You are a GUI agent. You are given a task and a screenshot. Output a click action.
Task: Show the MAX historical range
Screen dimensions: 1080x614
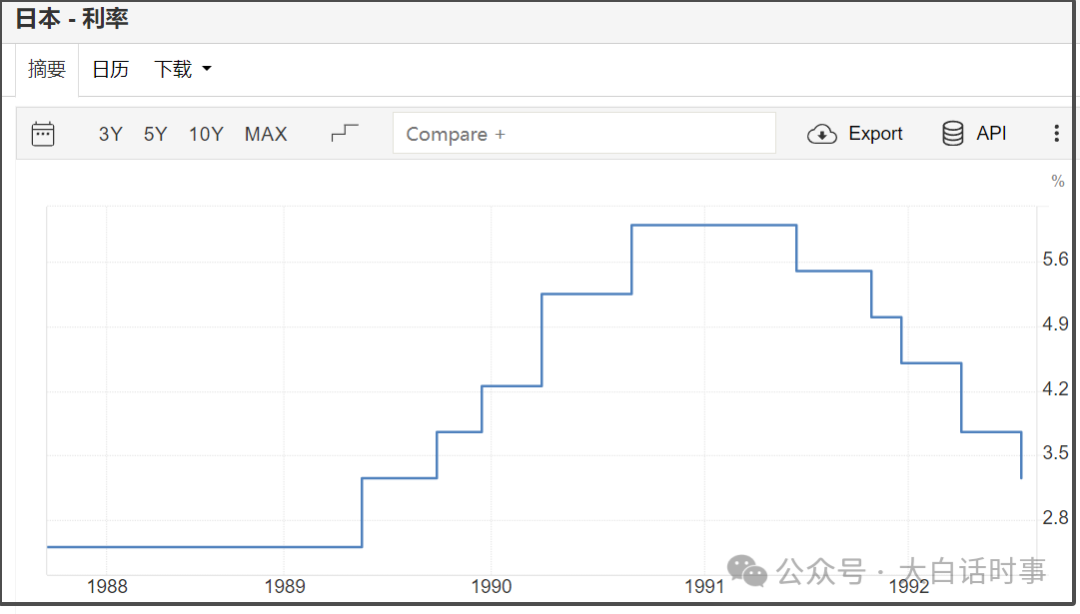(266, 134)
